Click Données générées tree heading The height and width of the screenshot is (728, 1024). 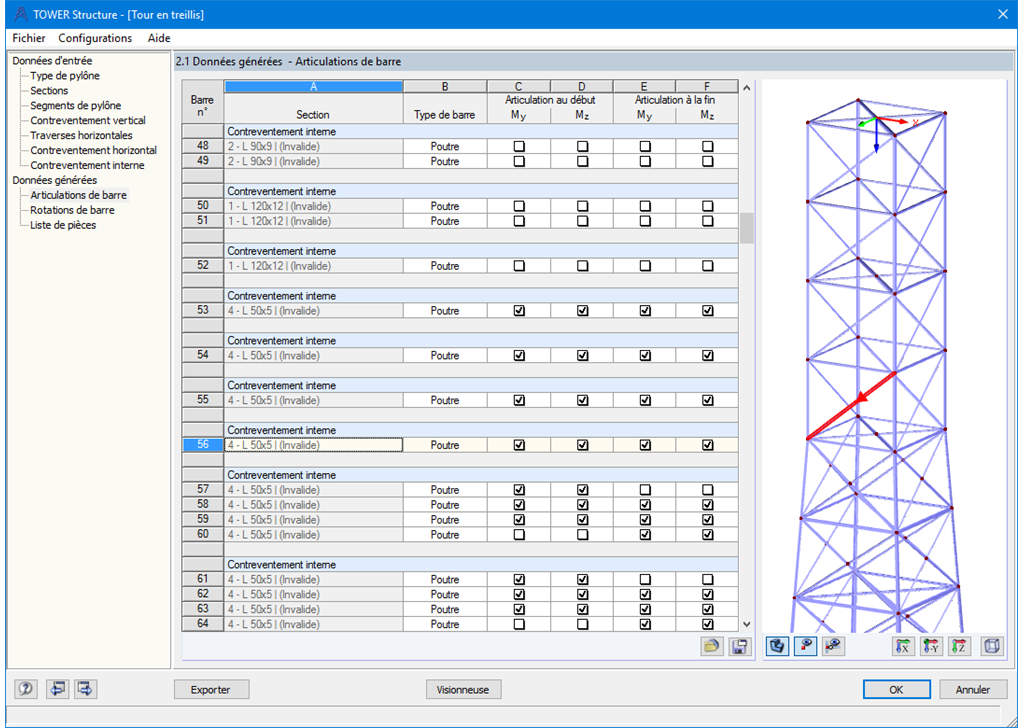coord(54,180)
